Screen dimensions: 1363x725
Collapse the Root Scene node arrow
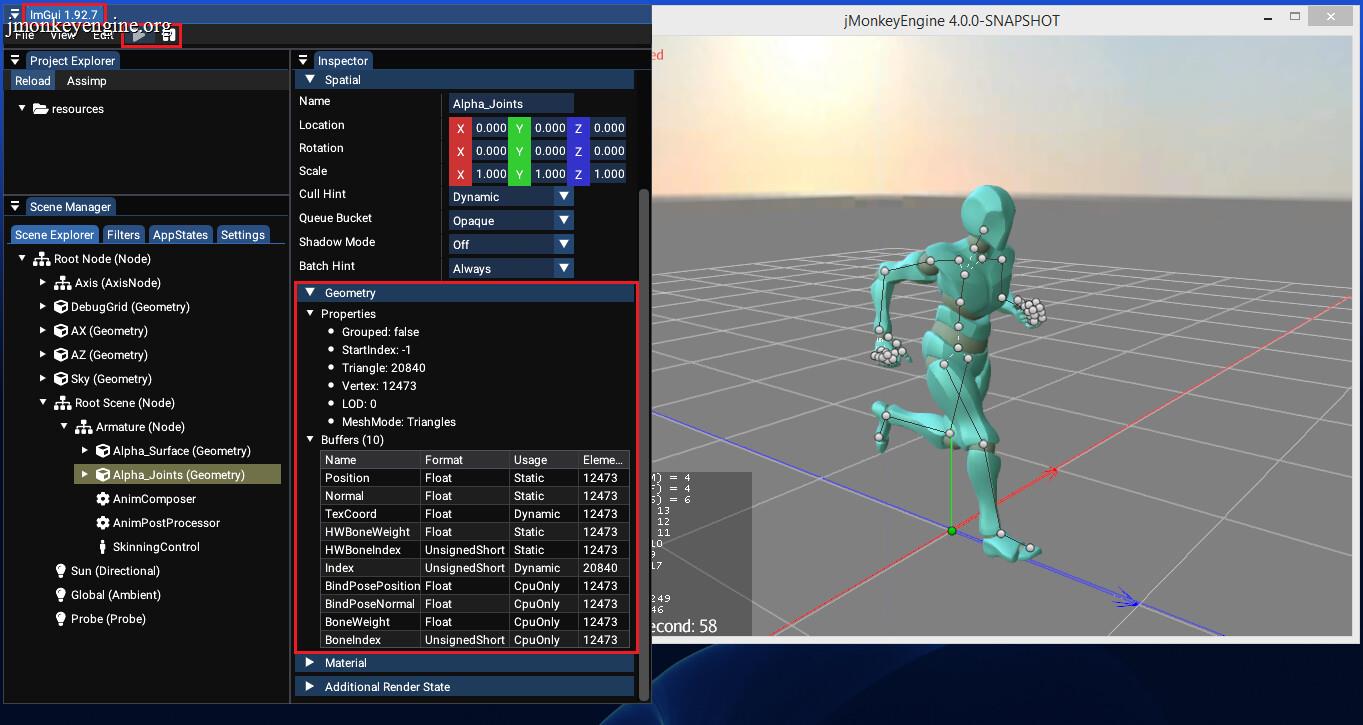[43, 403]
